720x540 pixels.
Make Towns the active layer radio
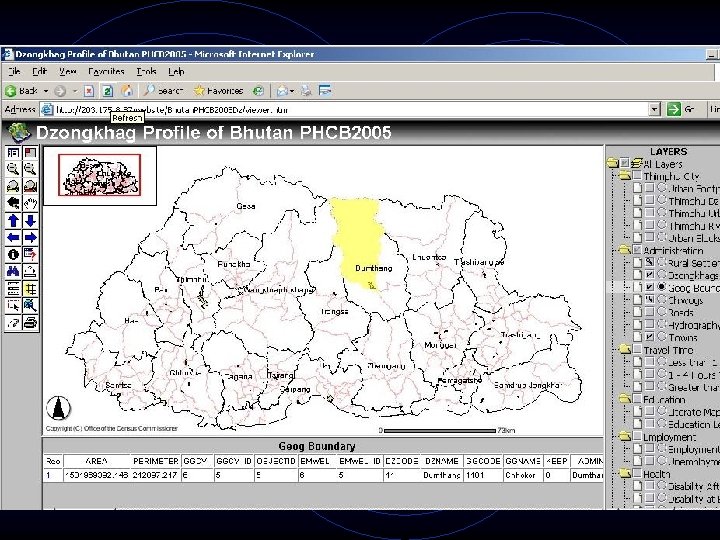(662, 337)
